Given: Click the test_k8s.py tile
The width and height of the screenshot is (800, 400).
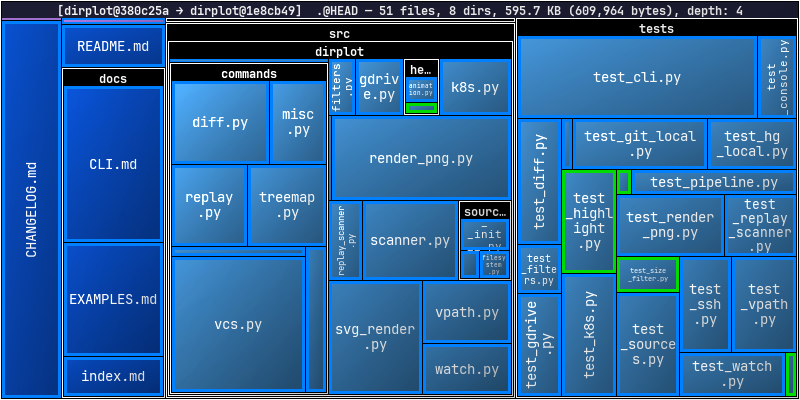Looking at the screenshot, I should click(589, 335).
